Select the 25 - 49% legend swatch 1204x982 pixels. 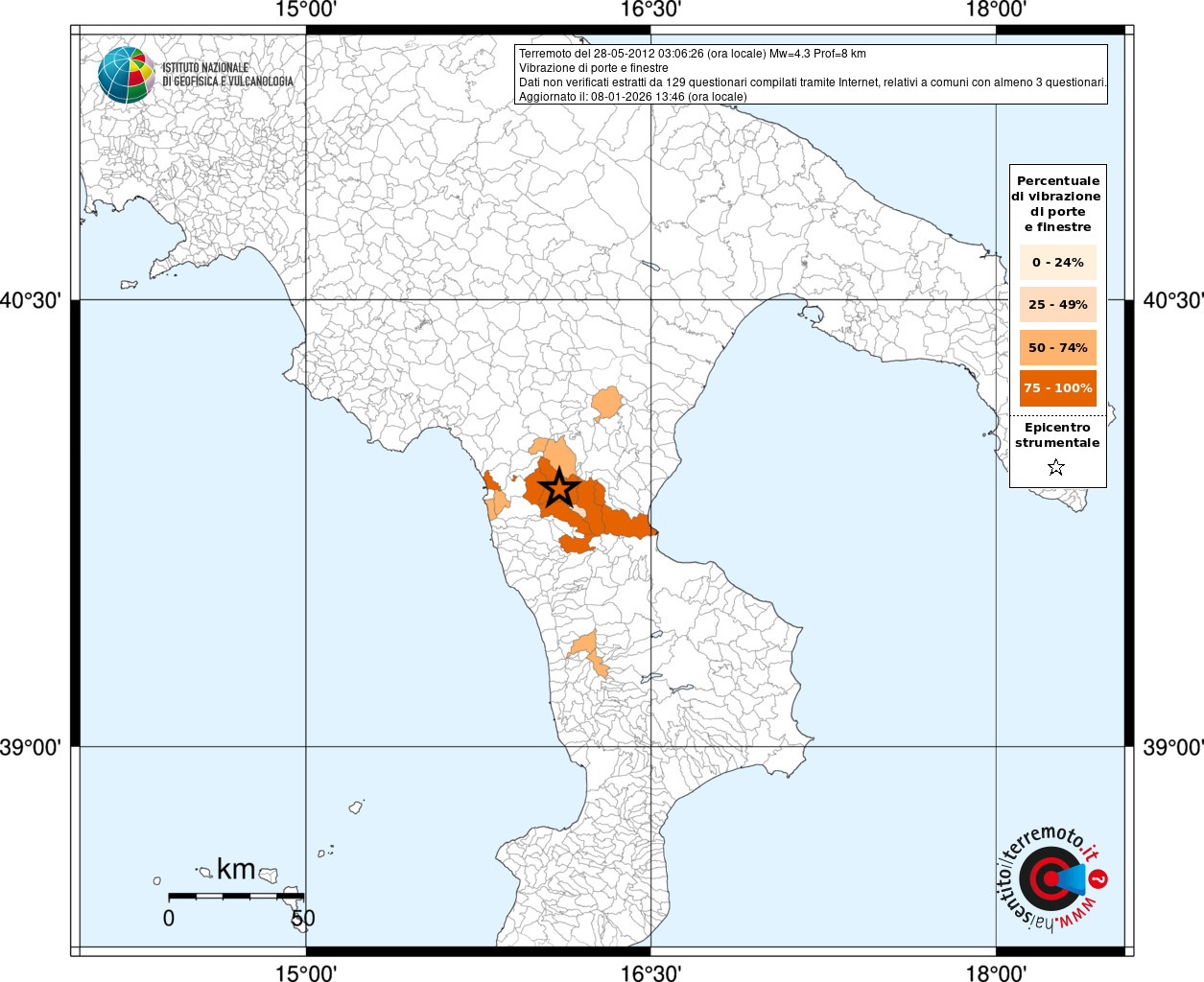tap(1057, 304)
